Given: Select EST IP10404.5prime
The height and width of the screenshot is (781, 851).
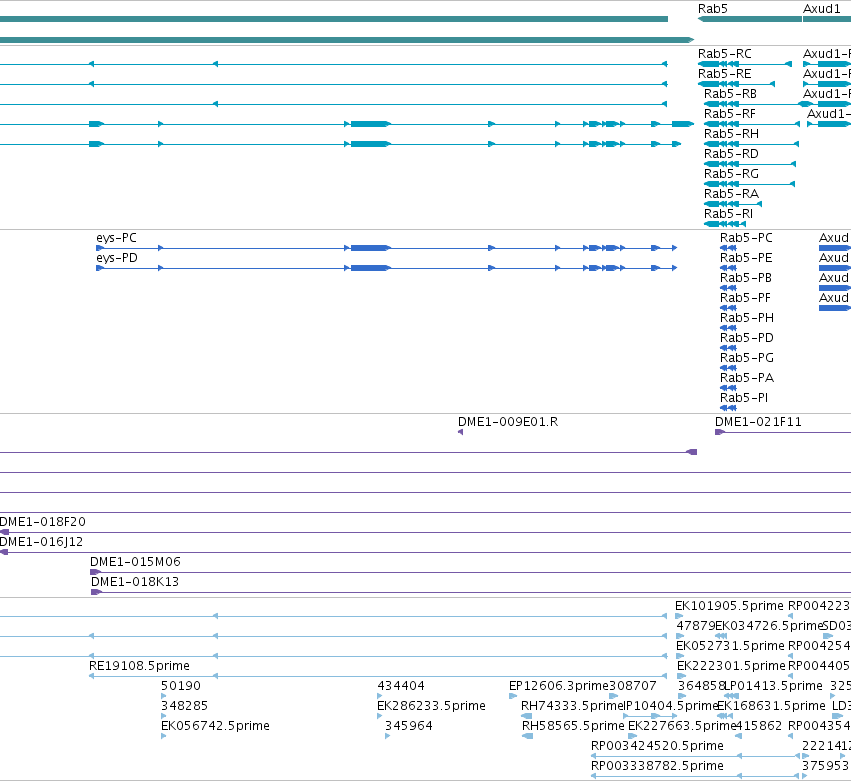Looking at the screenshot, I should coord(672,707).
